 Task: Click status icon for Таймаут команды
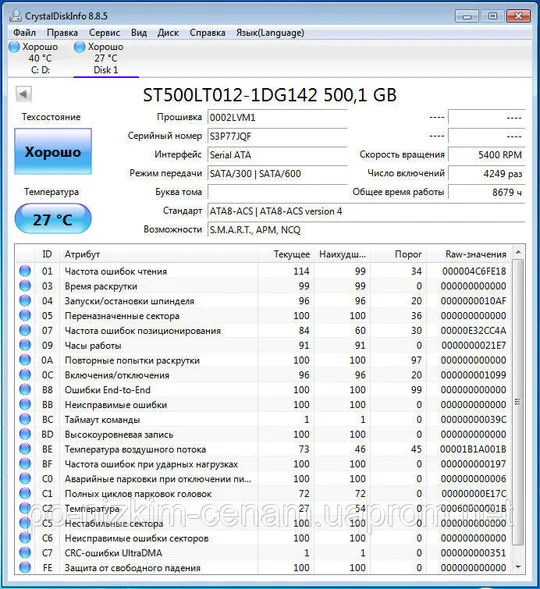pyautogui.click(x=25, y=419)
